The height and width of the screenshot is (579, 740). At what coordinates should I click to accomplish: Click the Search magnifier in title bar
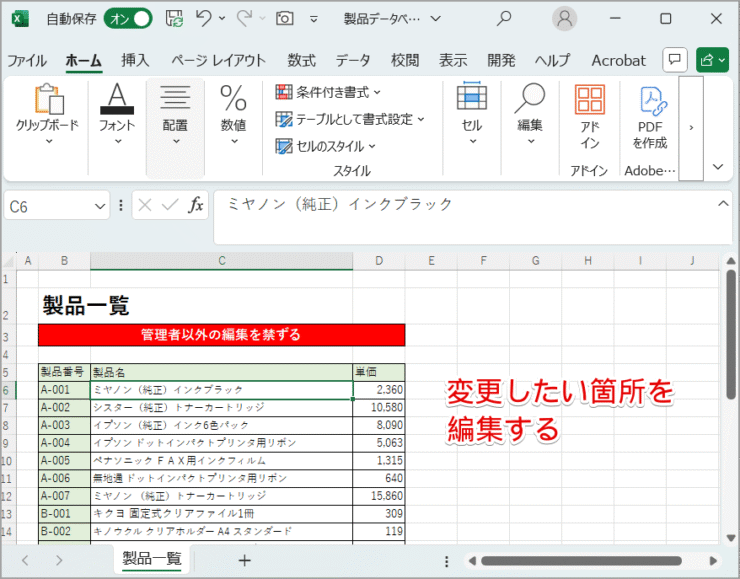504,18
